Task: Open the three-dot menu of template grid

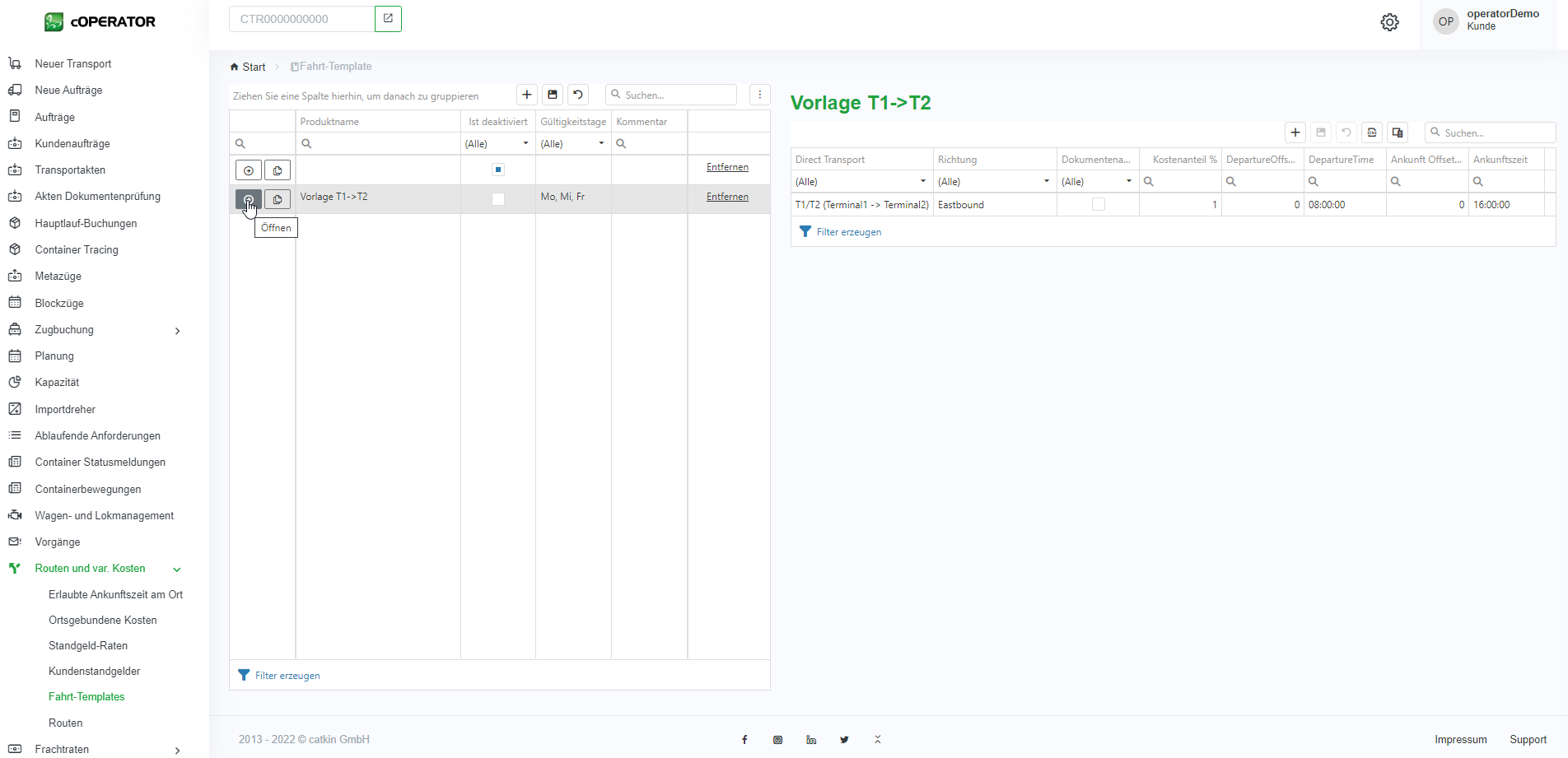Action: (x=759, y=95)
